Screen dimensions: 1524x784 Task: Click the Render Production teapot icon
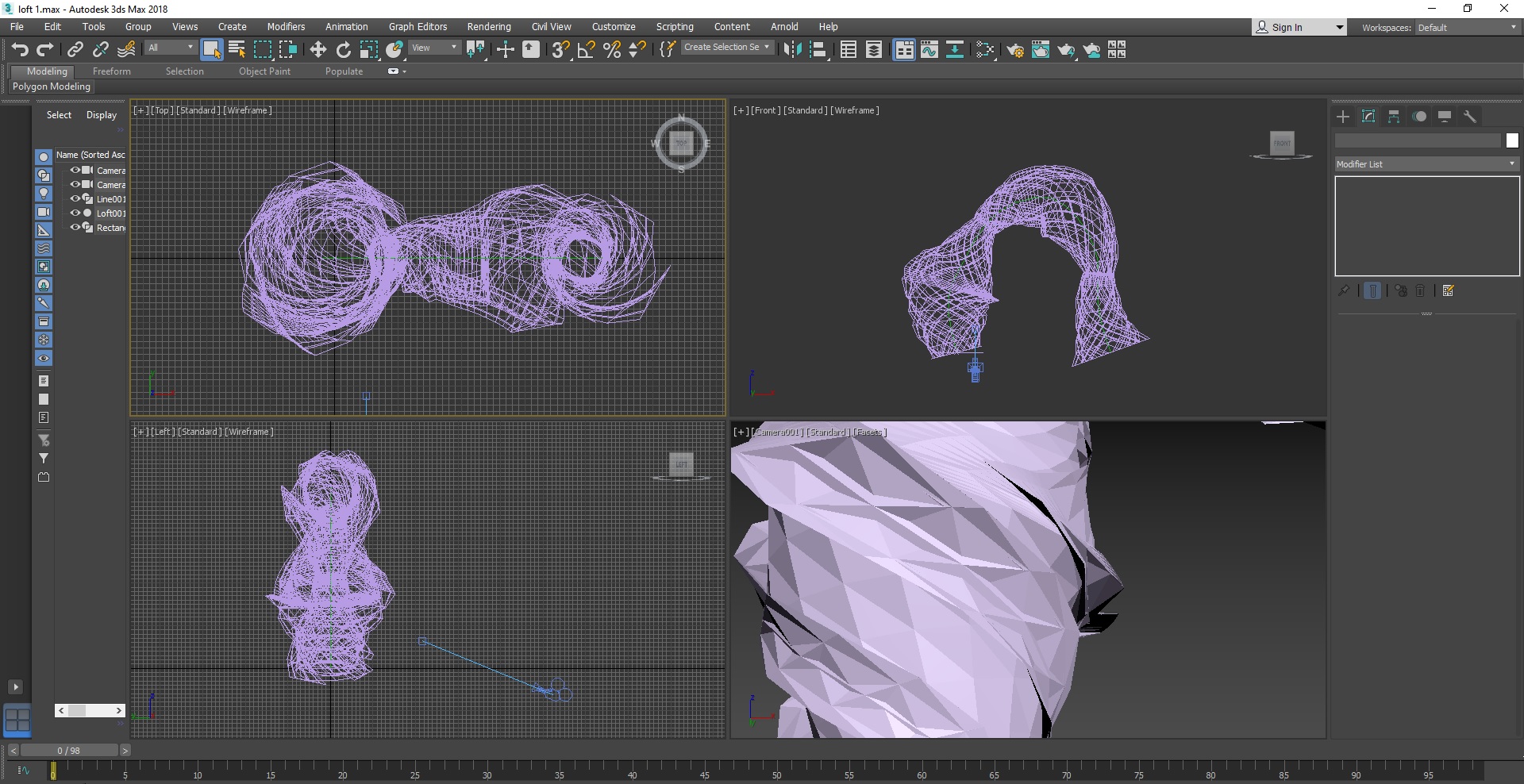(1066, 50)
